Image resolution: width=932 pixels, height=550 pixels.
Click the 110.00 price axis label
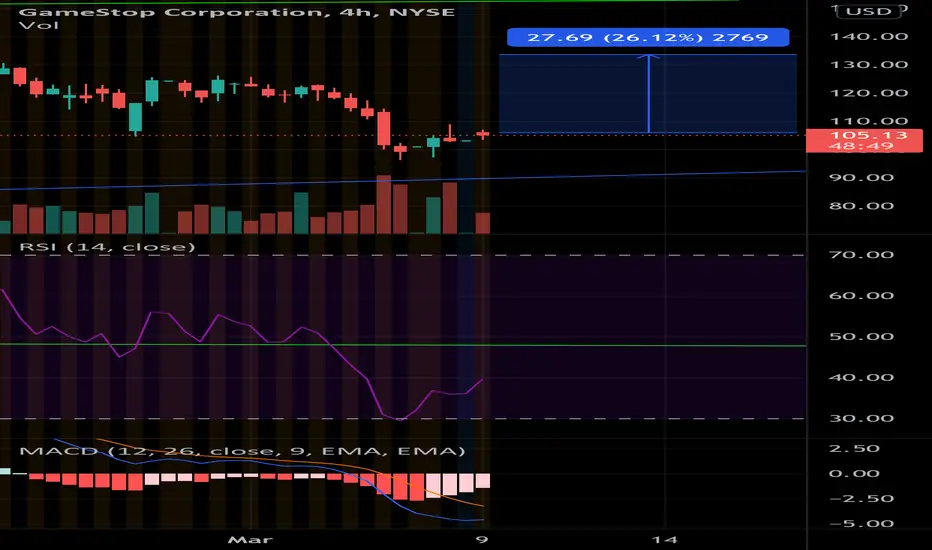[x=868, y=121]
